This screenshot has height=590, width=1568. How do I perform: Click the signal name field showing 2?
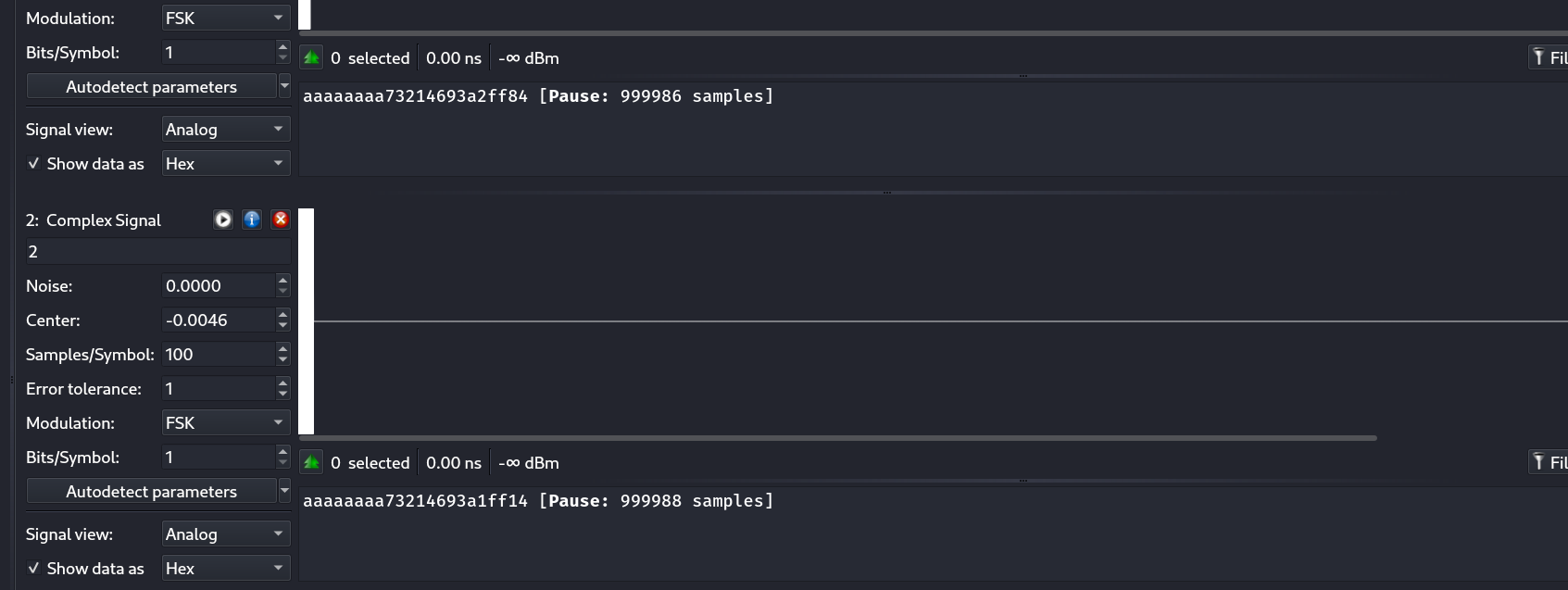click(158, 251)
